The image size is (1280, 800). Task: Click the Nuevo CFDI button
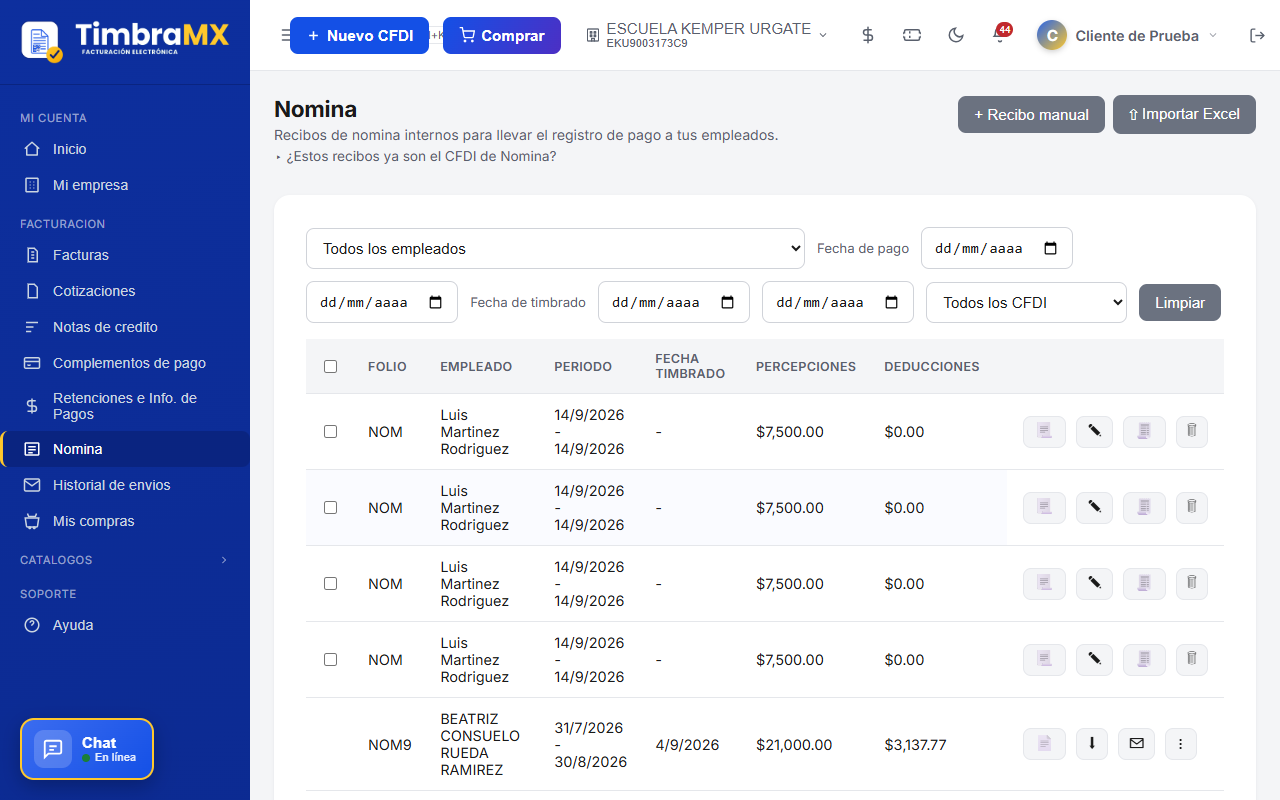[x=359, y=35]
